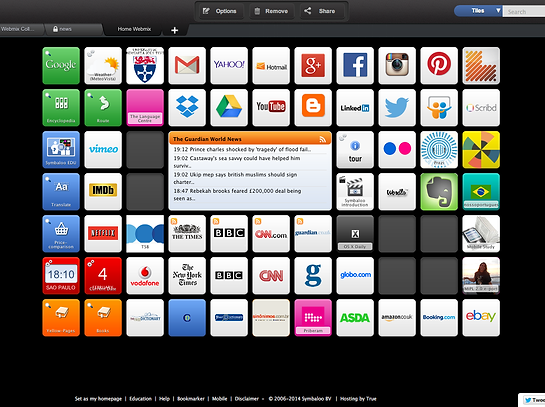
Task: Open the Price-comparison tile
Action: coord(61,234)
